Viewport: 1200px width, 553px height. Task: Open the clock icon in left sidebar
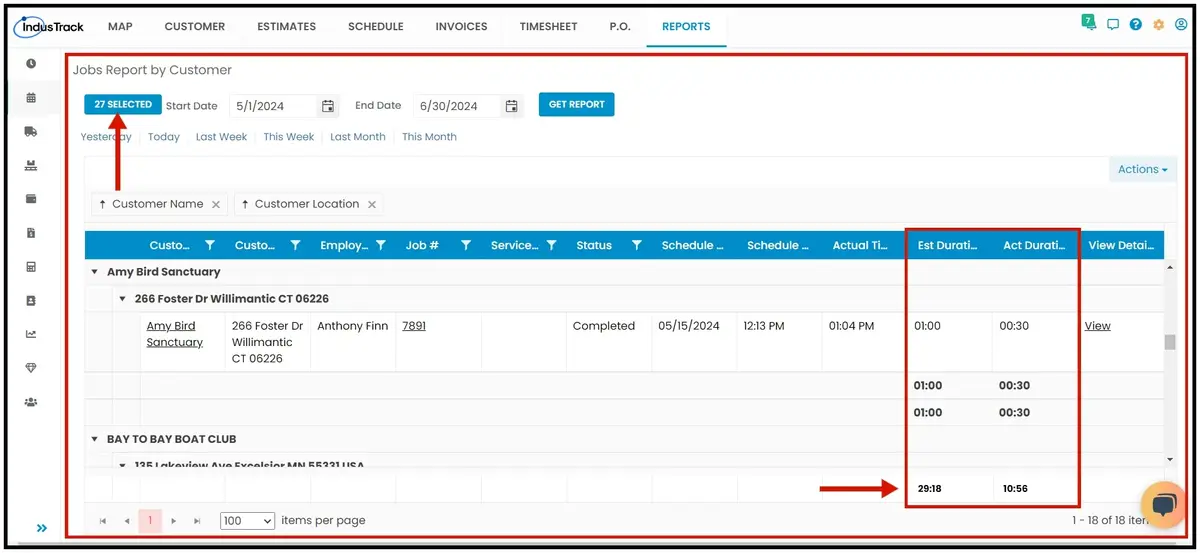[x=31, y=64]
